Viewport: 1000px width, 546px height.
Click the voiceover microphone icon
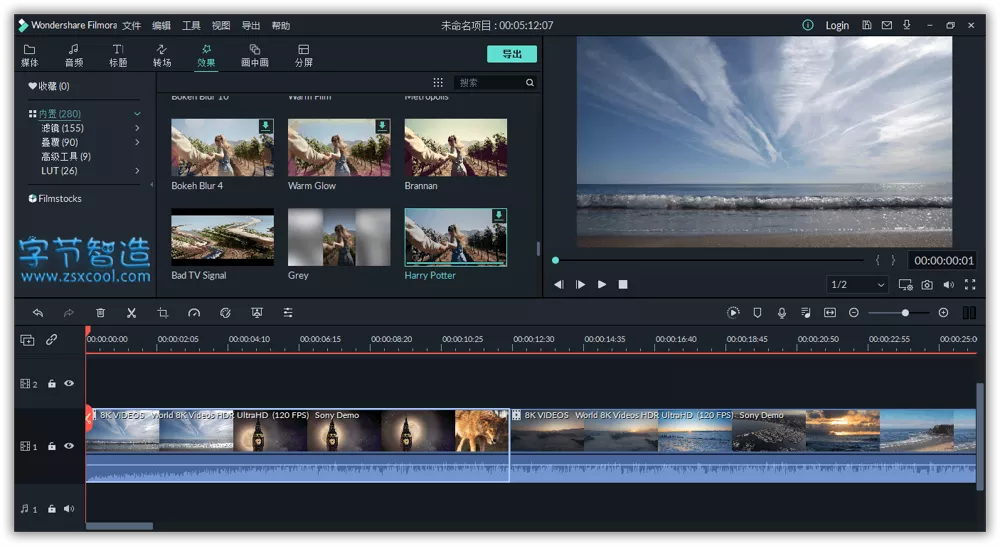781,313
